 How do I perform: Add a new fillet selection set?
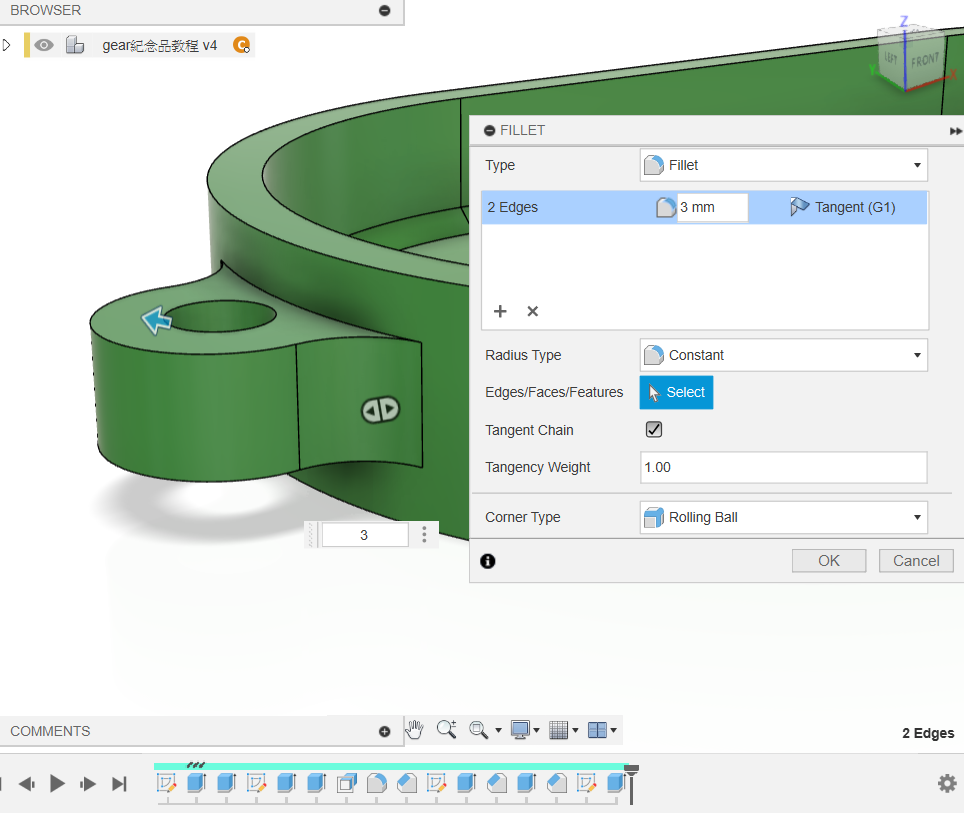click(500, 311)
